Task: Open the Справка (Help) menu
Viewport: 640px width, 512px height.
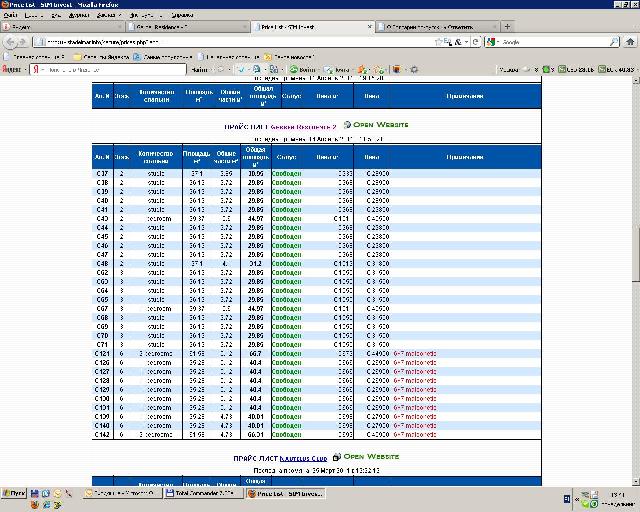Action: coord(182,16)
